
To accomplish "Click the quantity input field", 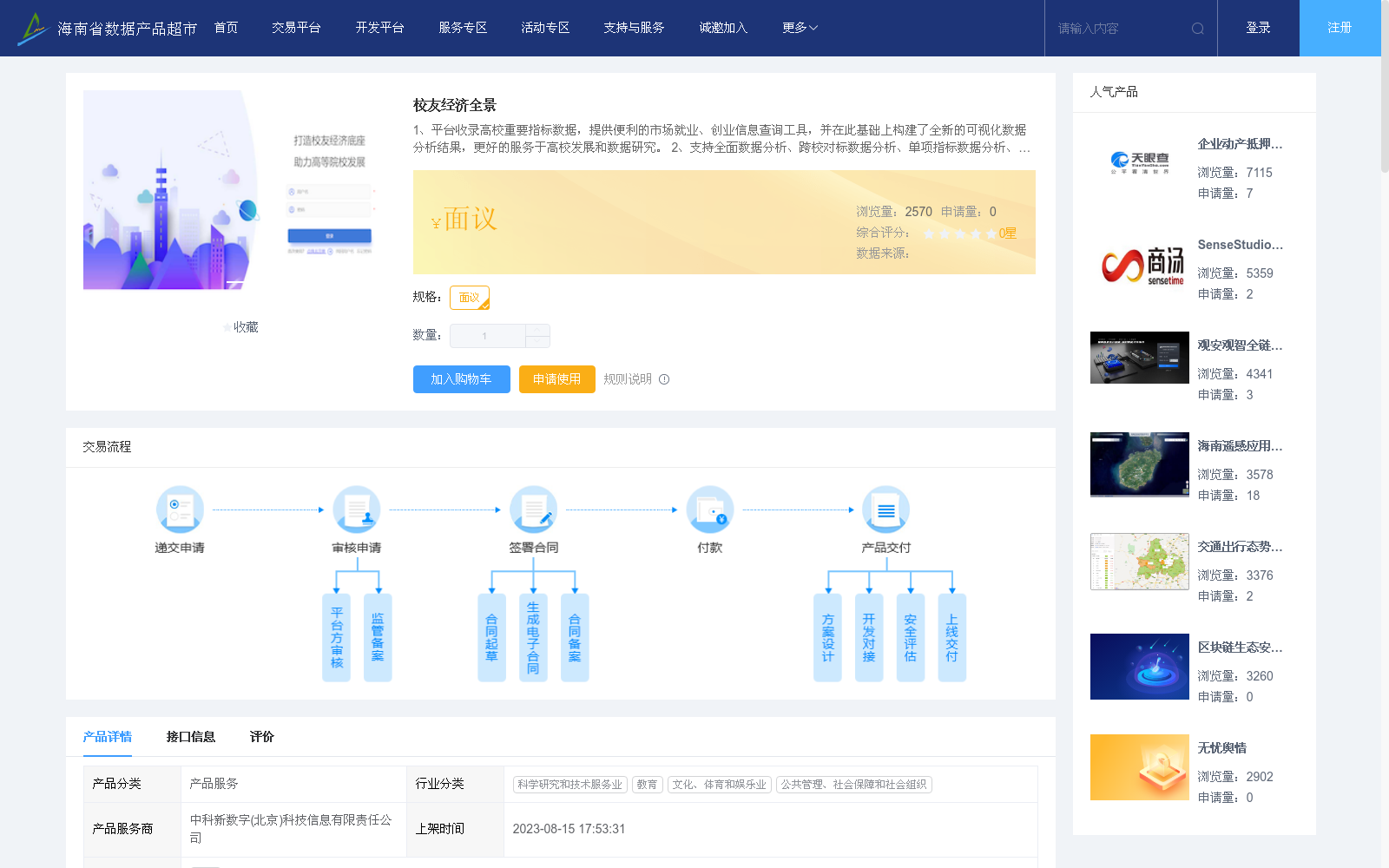I will [488, 336].
